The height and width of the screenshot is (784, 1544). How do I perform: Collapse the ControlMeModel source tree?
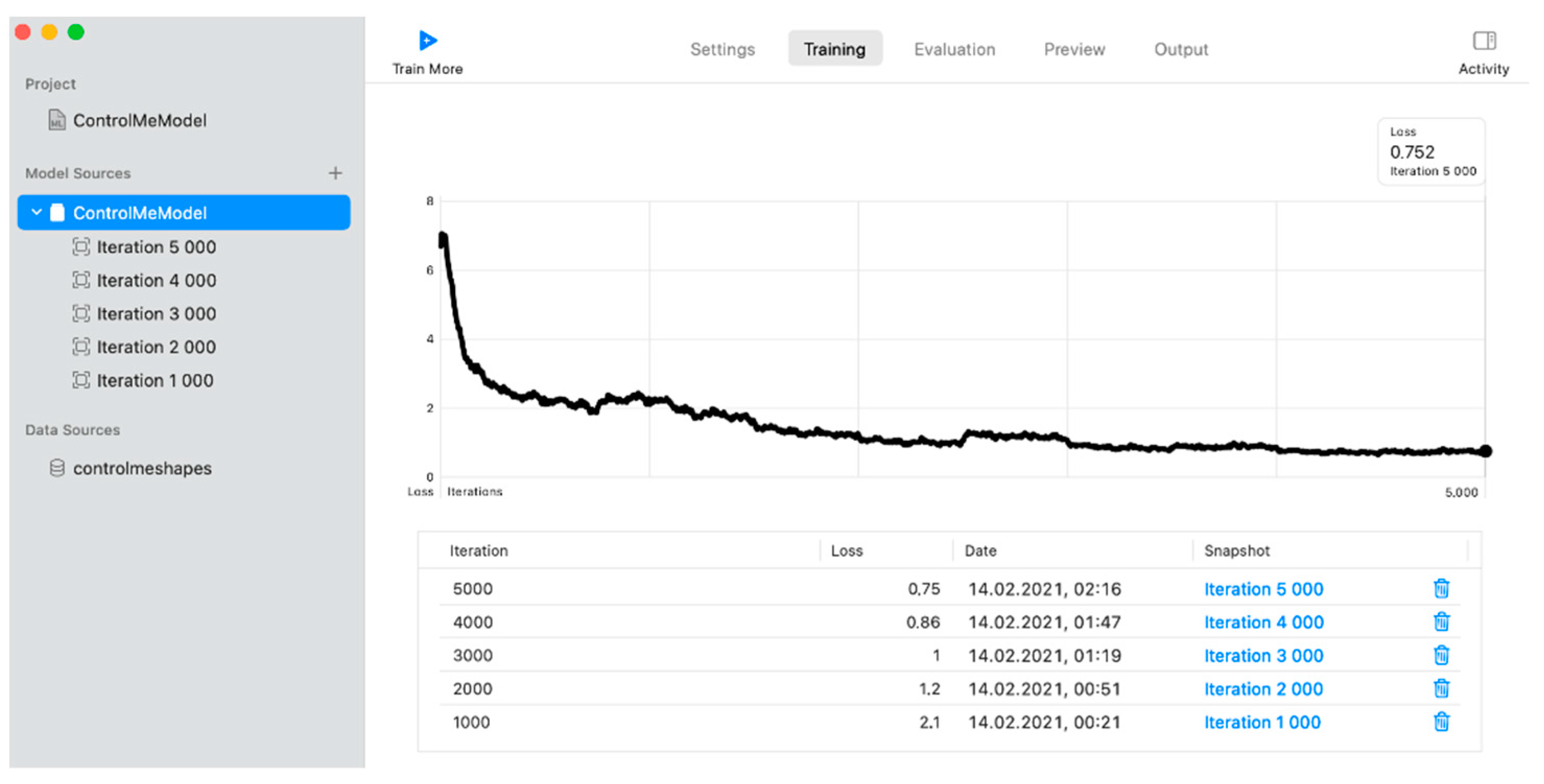tap(37, 212)
